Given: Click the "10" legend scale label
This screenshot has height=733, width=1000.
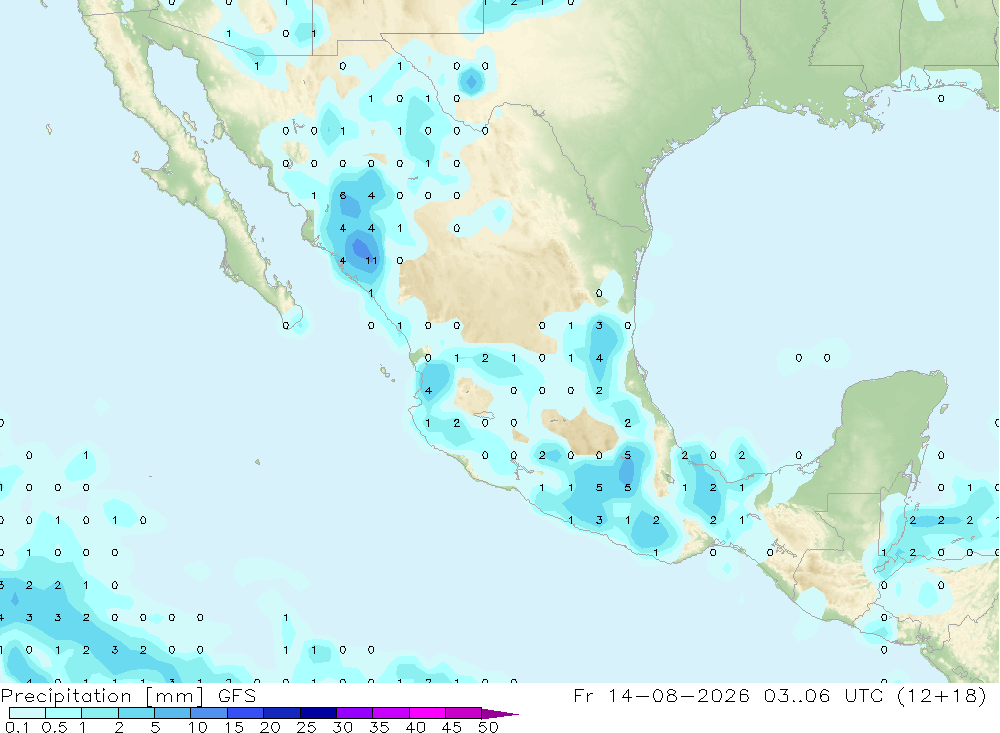Looking at the screenshot, I should pyautogui.click(x=198, y=727).
